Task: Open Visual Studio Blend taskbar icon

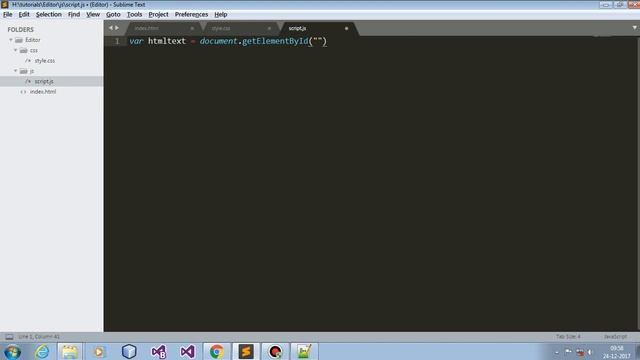Action: [158, 352]
